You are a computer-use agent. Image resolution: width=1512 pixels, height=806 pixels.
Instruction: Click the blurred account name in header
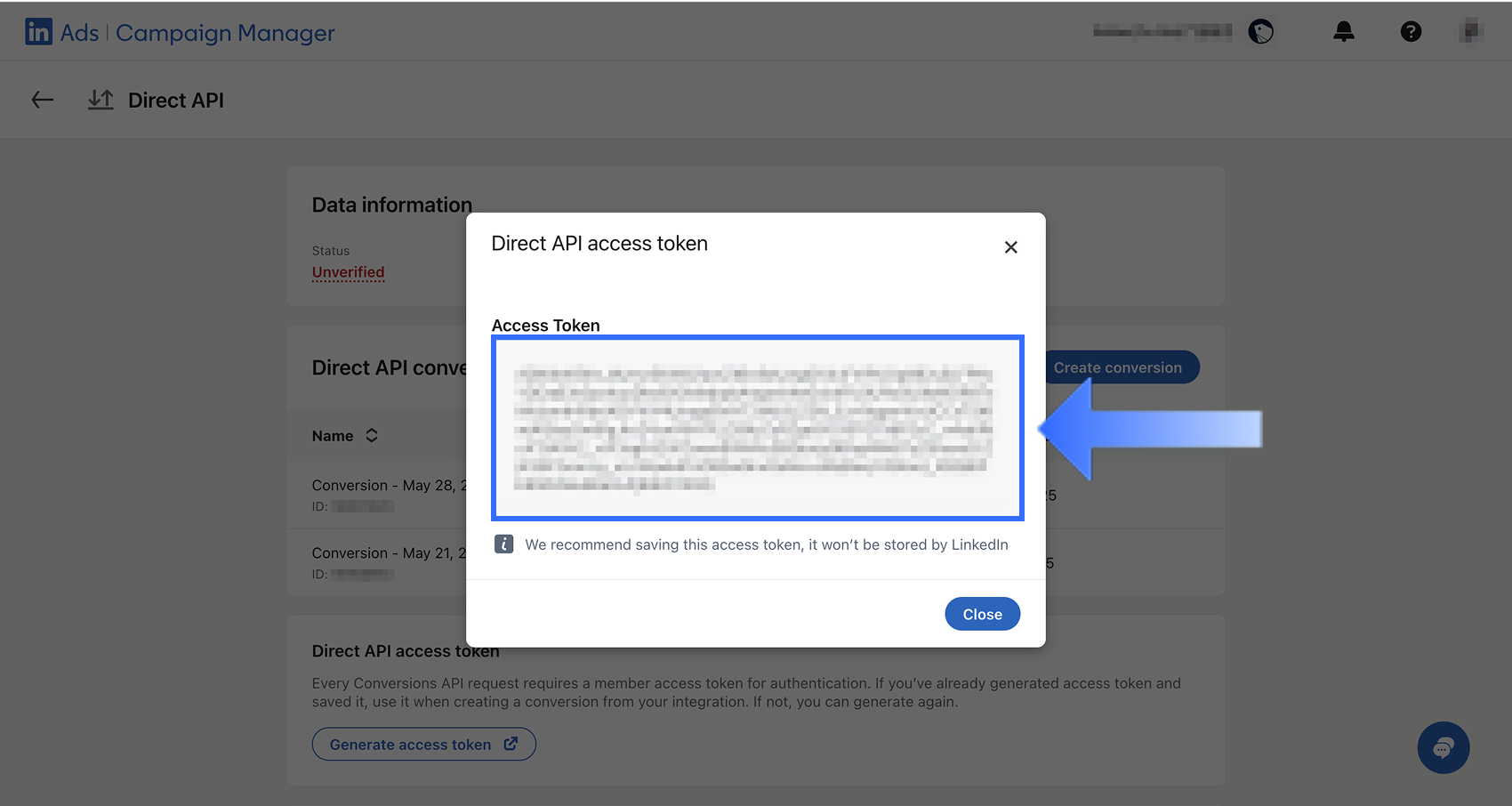coord(1162,32)
